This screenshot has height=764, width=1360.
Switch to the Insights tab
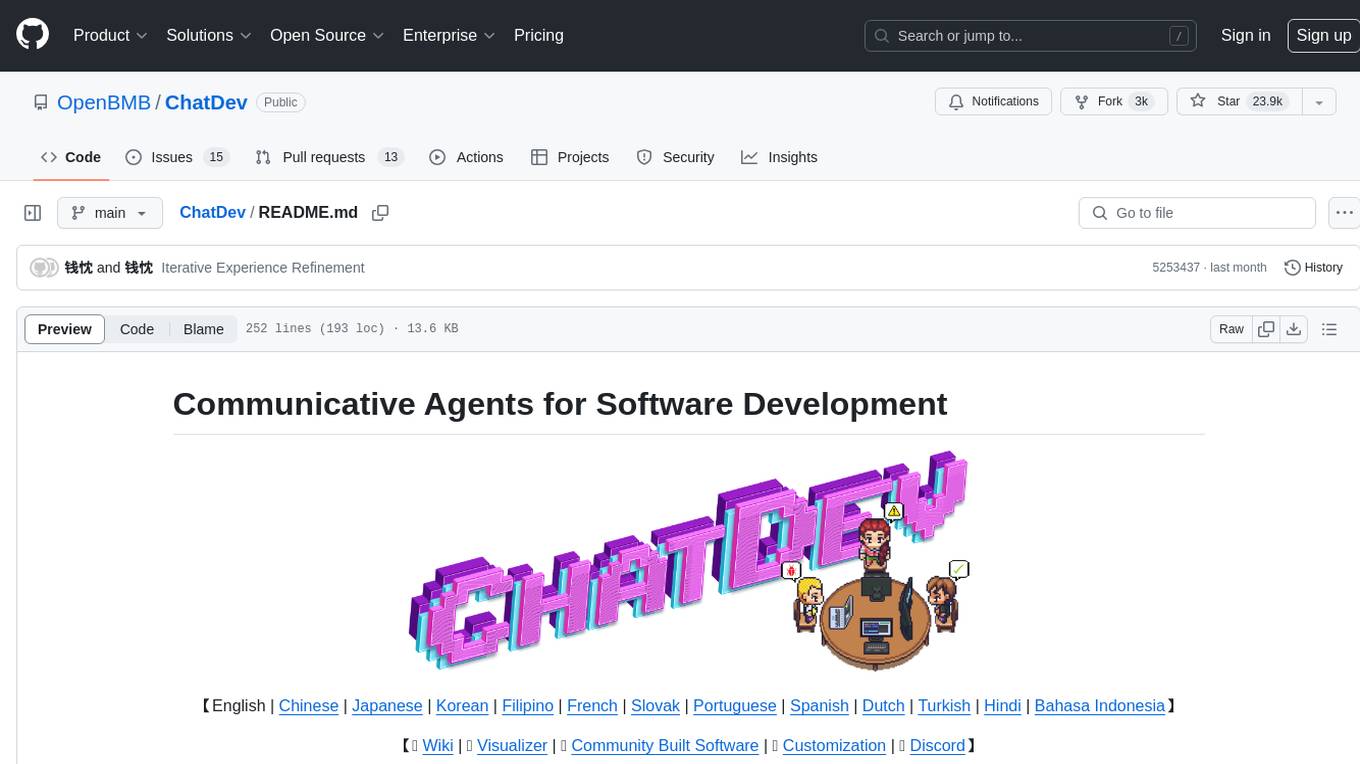tap(779, 157)
